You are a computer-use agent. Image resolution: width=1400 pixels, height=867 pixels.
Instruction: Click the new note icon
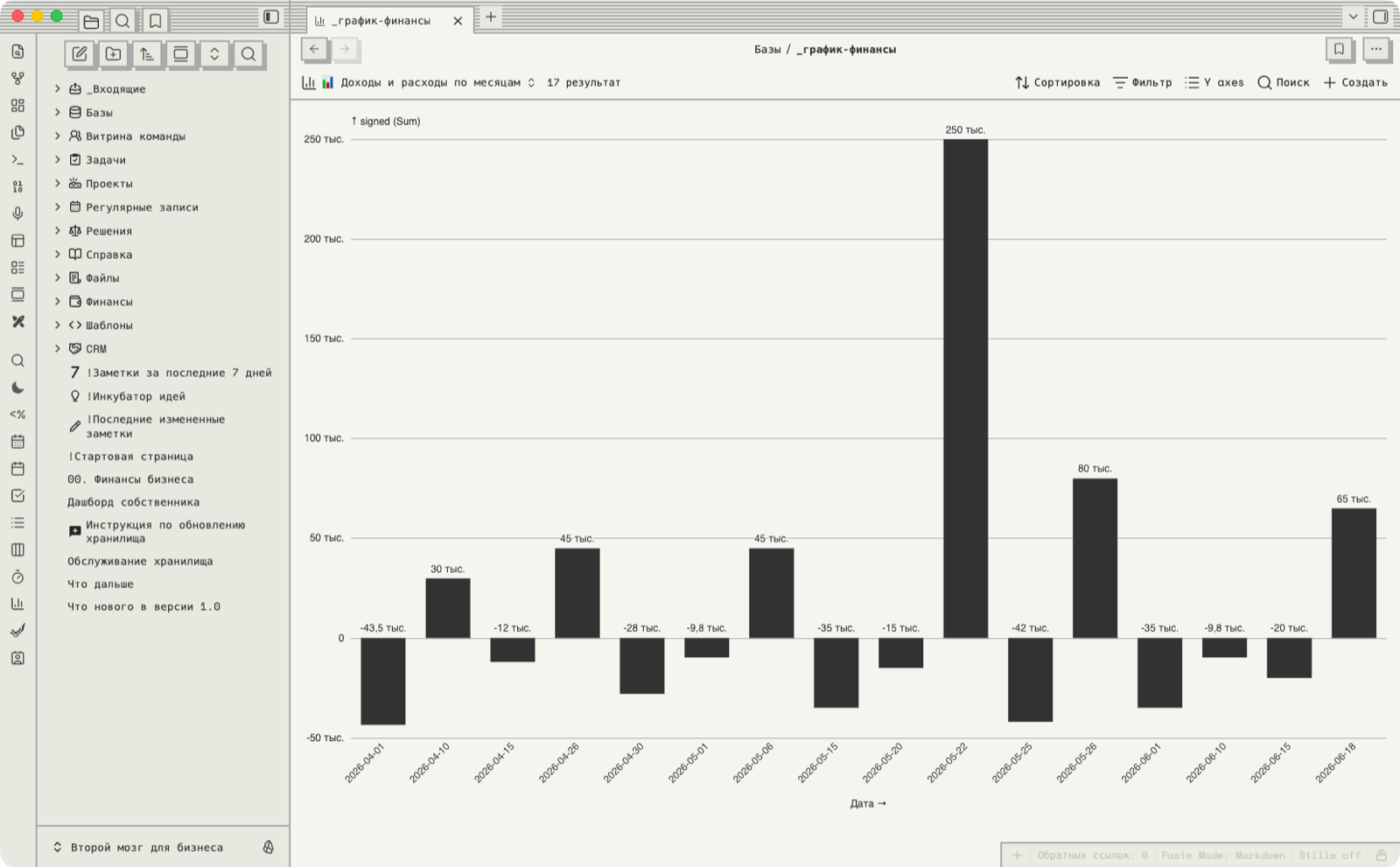(80, 54)
